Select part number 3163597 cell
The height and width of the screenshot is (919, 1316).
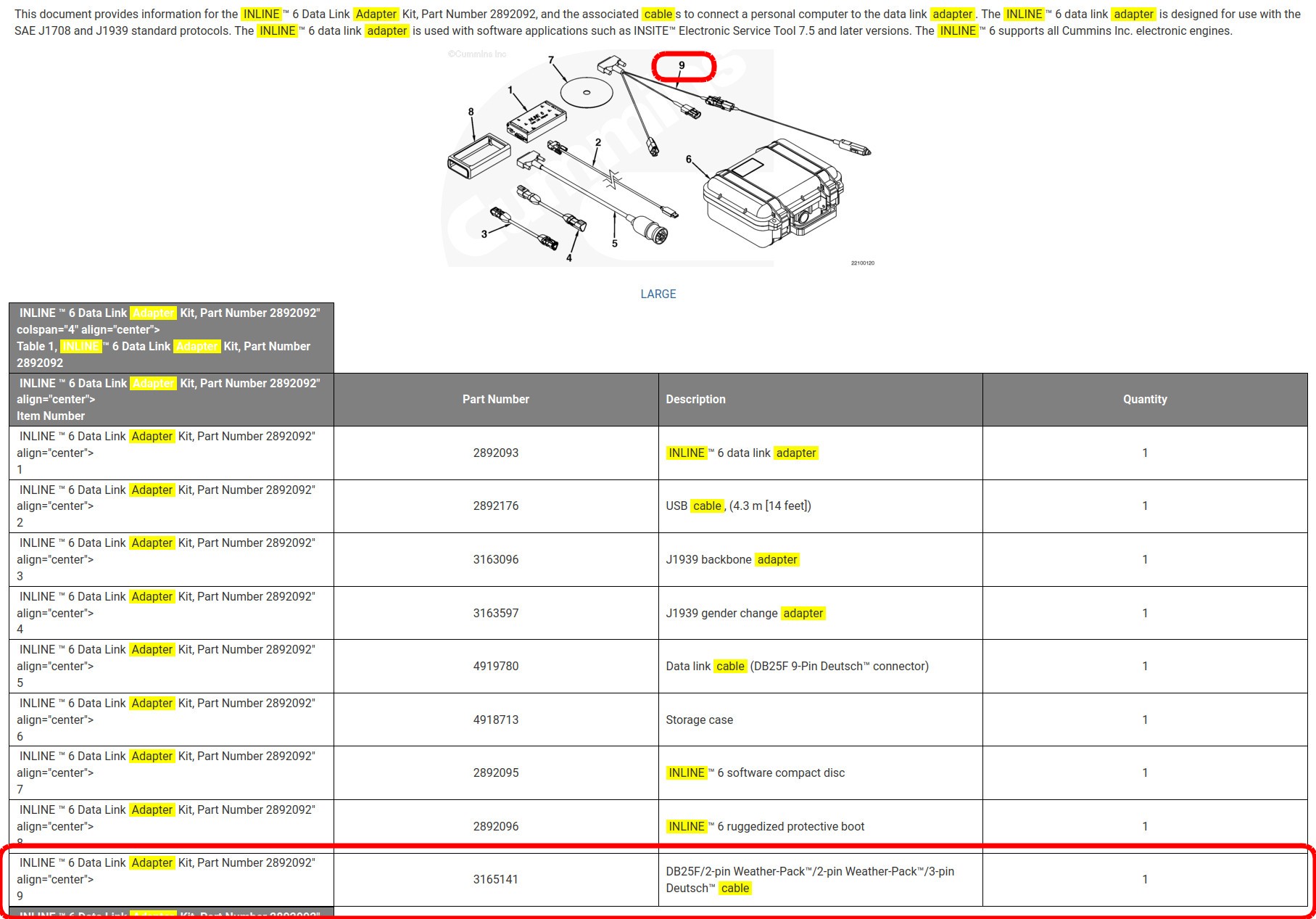(496, 613)
